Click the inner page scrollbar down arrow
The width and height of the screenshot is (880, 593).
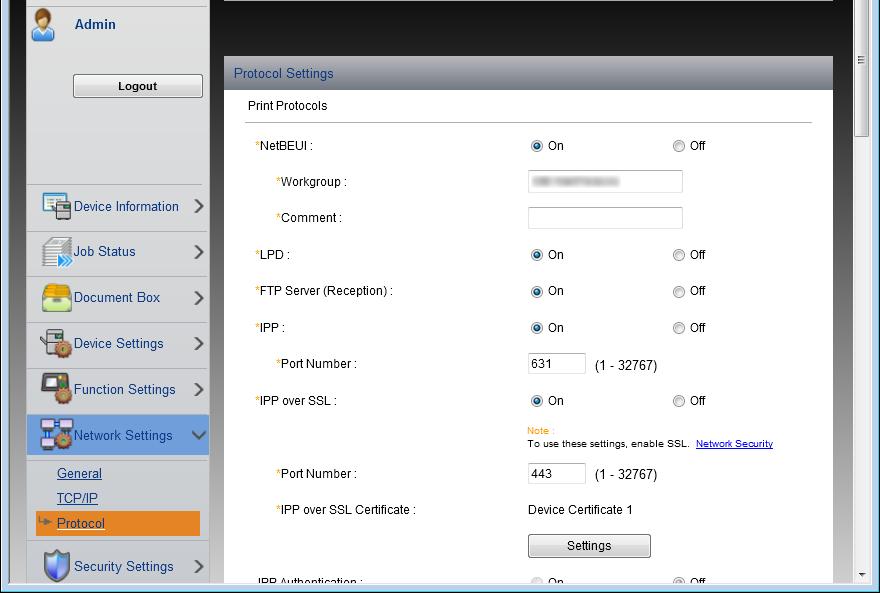click(x=861, y=575)
